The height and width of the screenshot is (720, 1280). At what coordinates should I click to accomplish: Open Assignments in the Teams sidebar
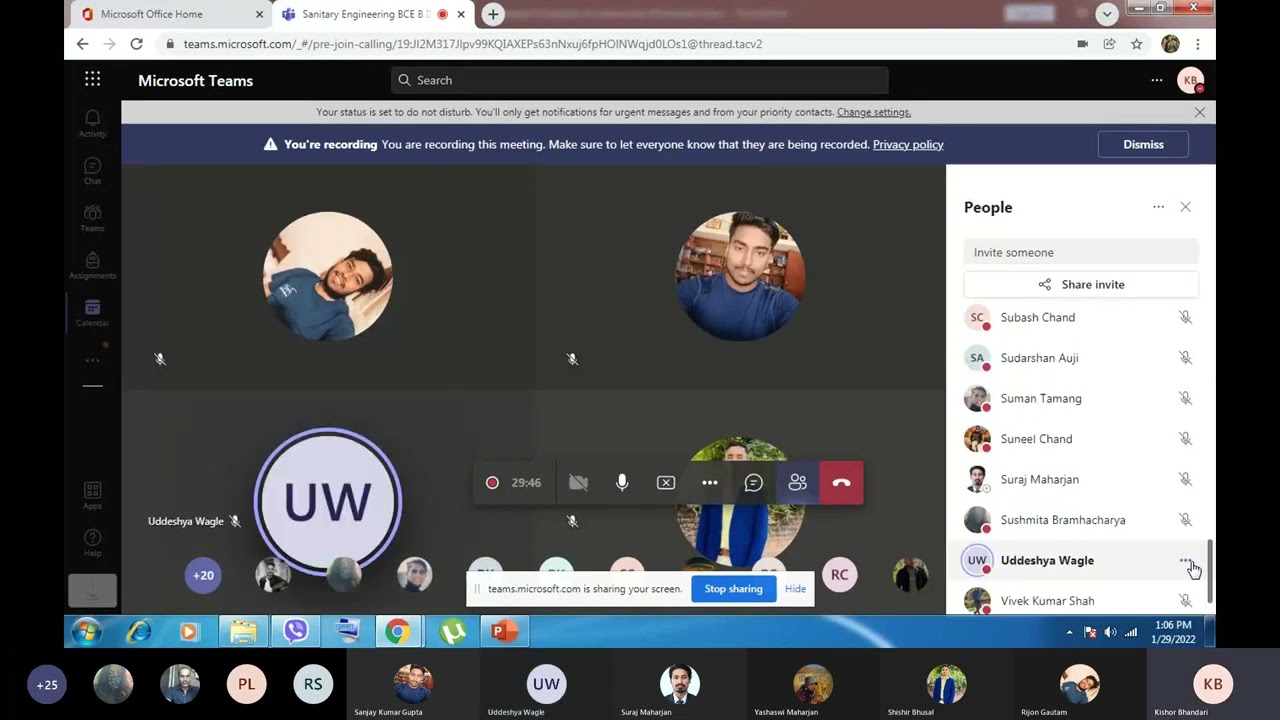click(x=92, y=266)
